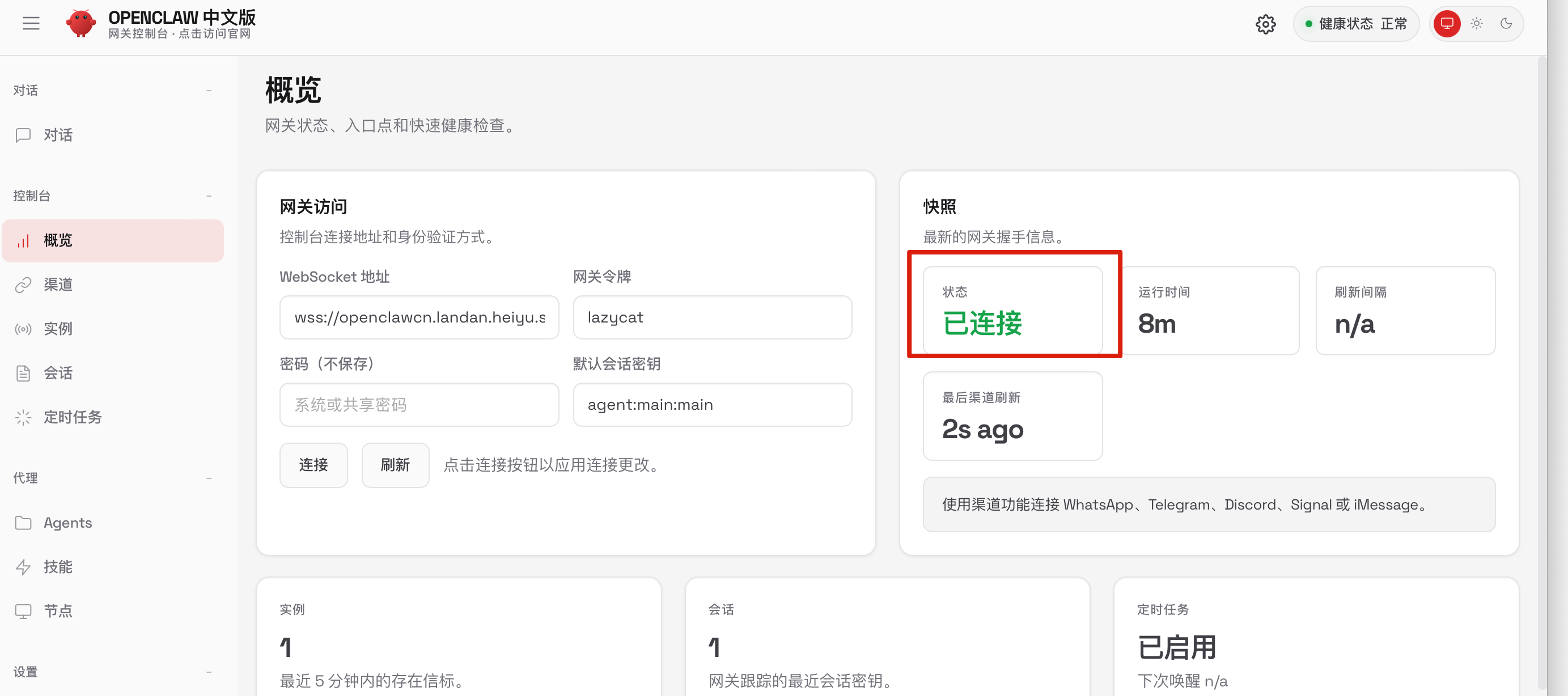Open the 定时任务 scheduled tasks page
1568x696 pixels.
tap(113, 417)
